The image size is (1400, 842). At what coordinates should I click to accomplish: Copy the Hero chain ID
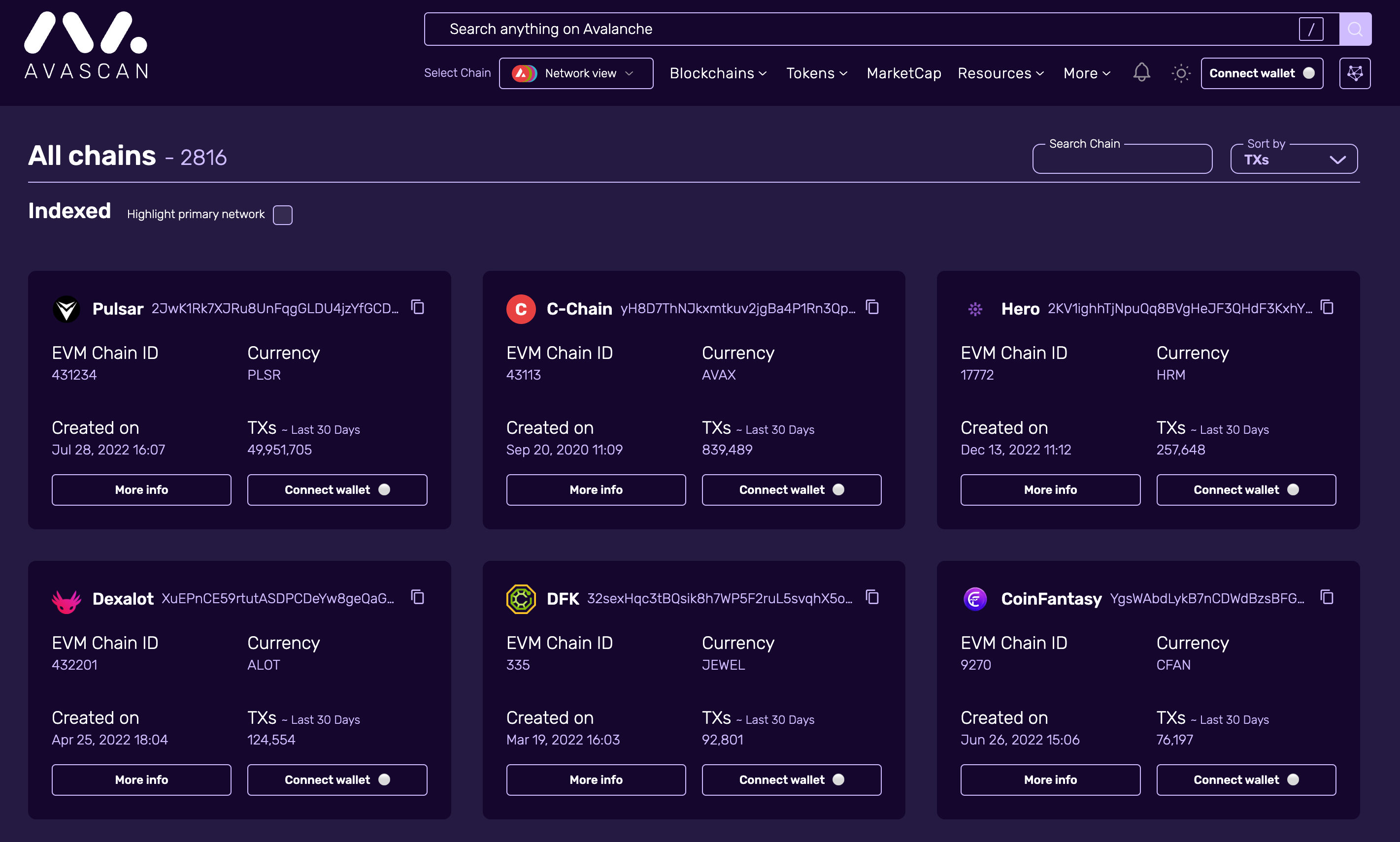coord(1327,307)
